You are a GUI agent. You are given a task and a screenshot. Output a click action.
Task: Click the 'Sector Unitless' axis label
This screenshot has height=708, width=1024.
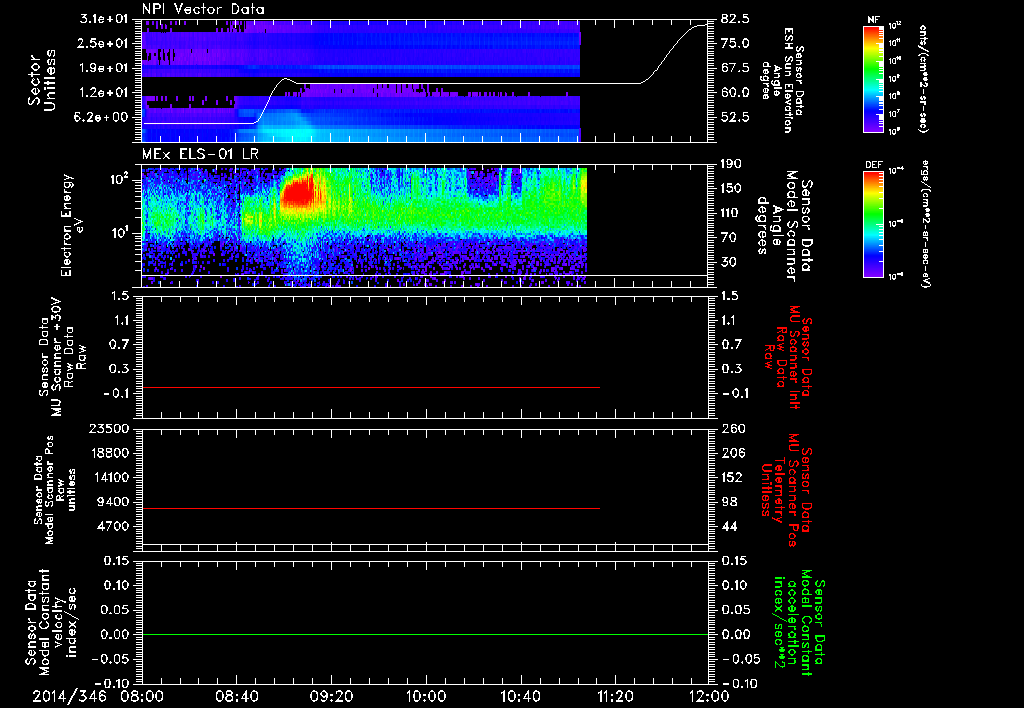41,80
